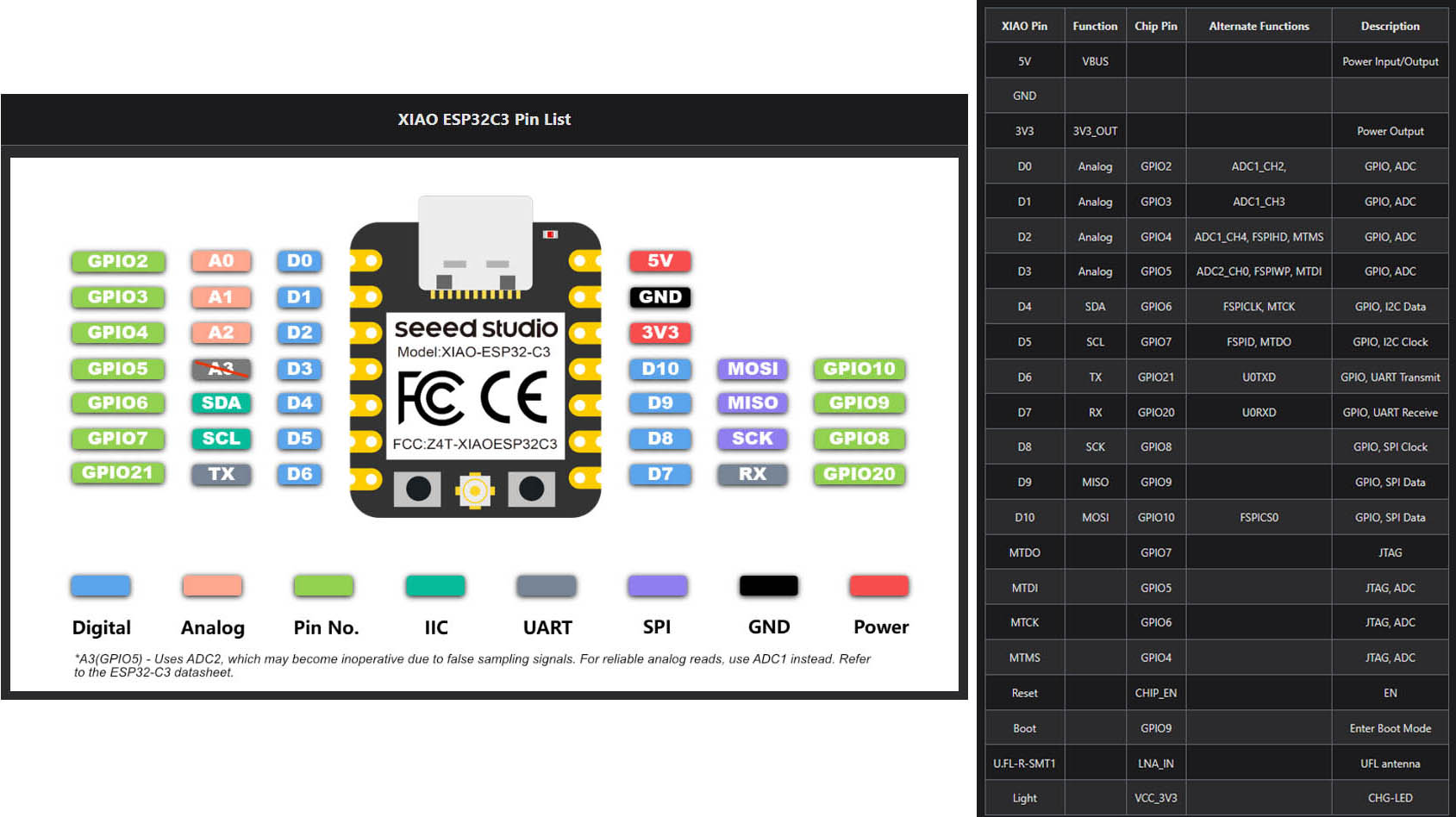Select the A2 analog badge in the diagram
Screen dimensions: 1456x817
point(222,333)
